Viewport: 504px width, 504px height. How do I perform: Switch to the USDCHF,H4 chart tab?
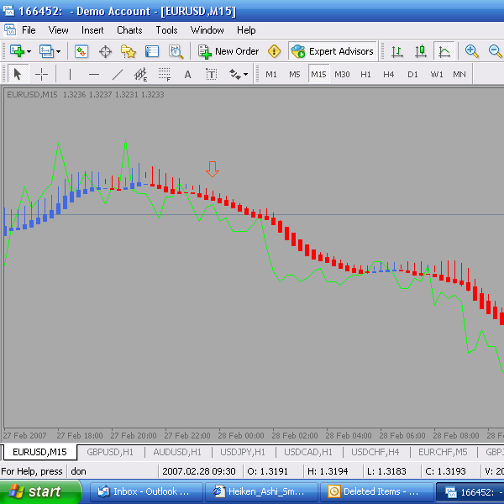pos(375,452)
